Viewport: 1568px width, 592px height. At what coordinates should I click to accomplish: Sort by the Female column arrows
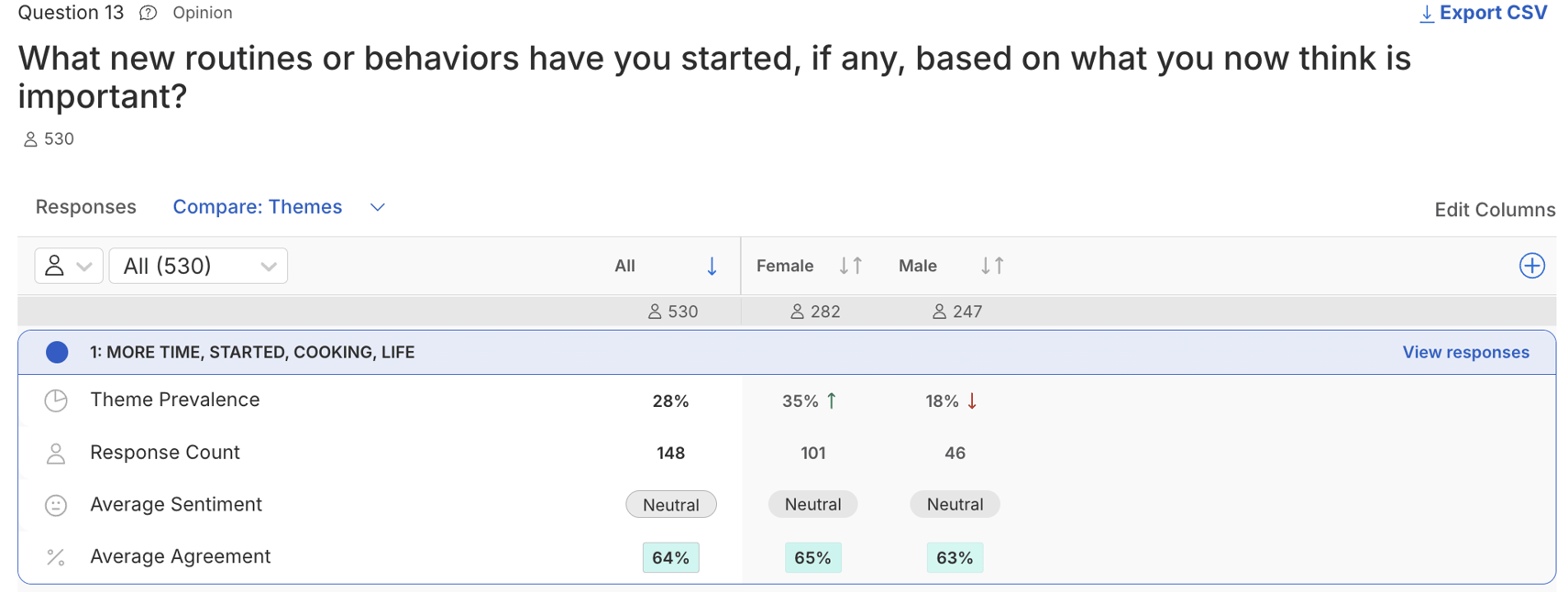click(851, 266)
